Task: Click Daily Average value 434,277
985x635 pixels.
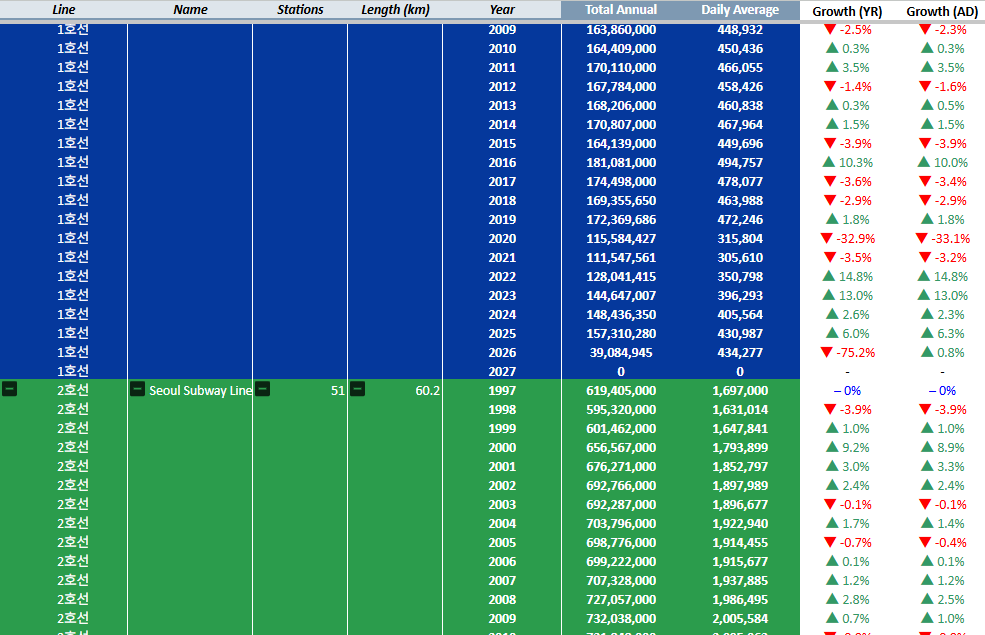Action: [x=740, y=352]
